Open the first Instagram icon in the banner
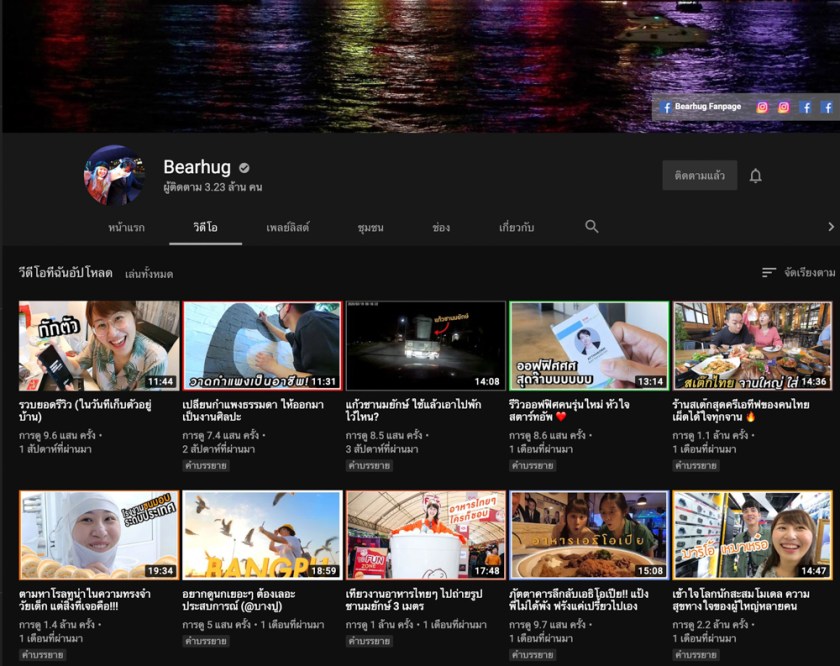Screen dimensions: 840x666 (x=762, y=107)
